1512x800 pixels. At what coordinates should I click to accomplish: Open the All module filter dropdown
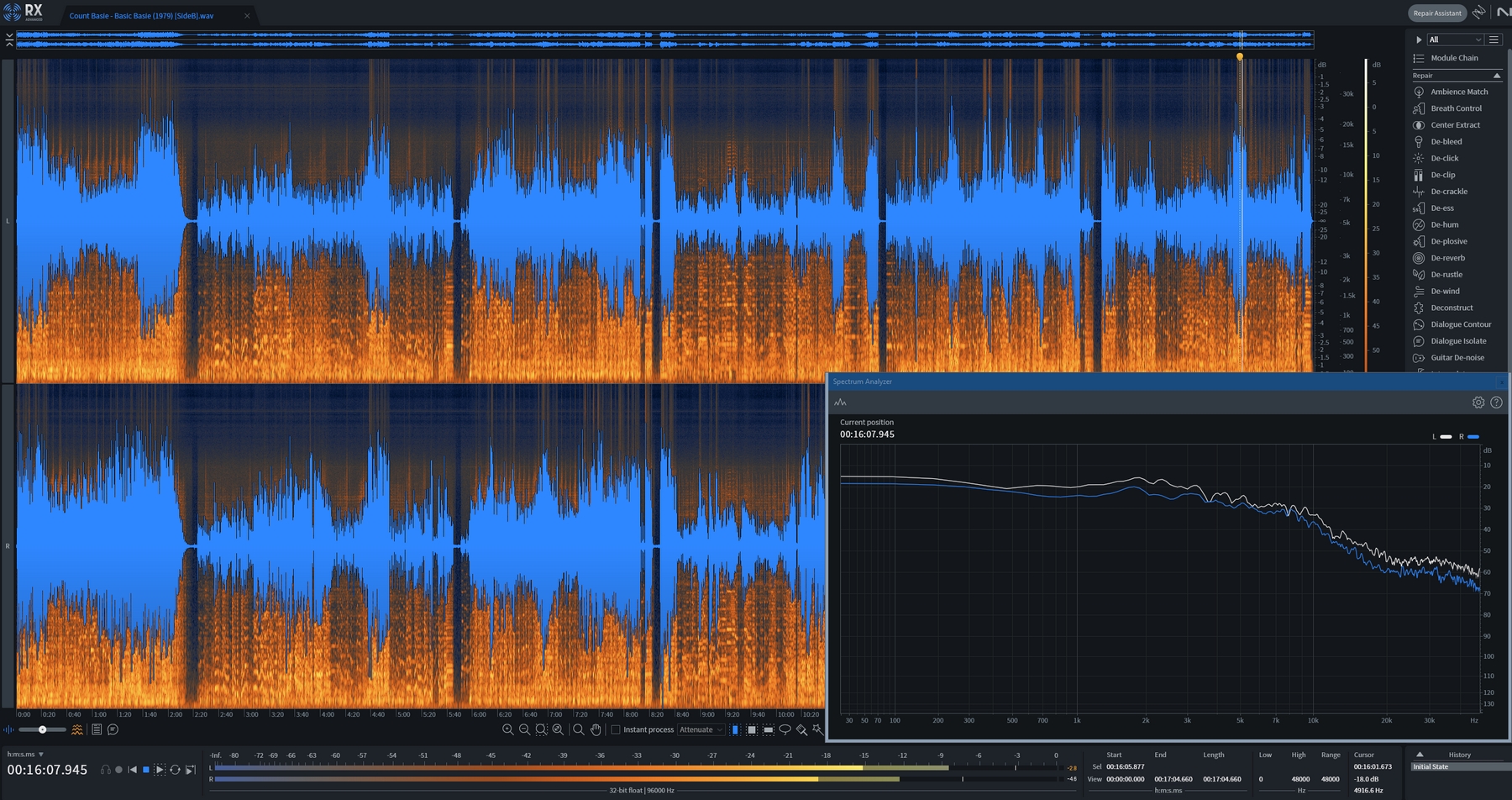click(x=1455, y=39)
